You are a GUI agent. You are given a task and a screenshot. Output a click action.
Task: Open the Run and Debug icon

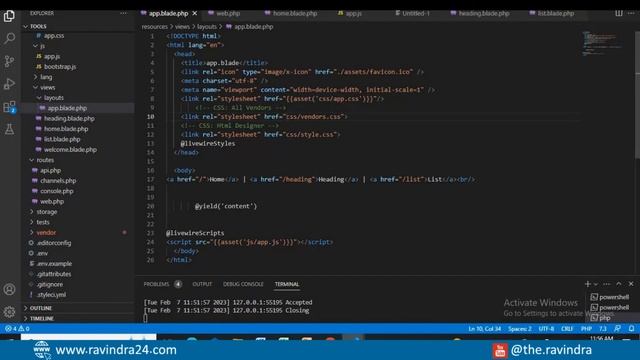(9, 84)
